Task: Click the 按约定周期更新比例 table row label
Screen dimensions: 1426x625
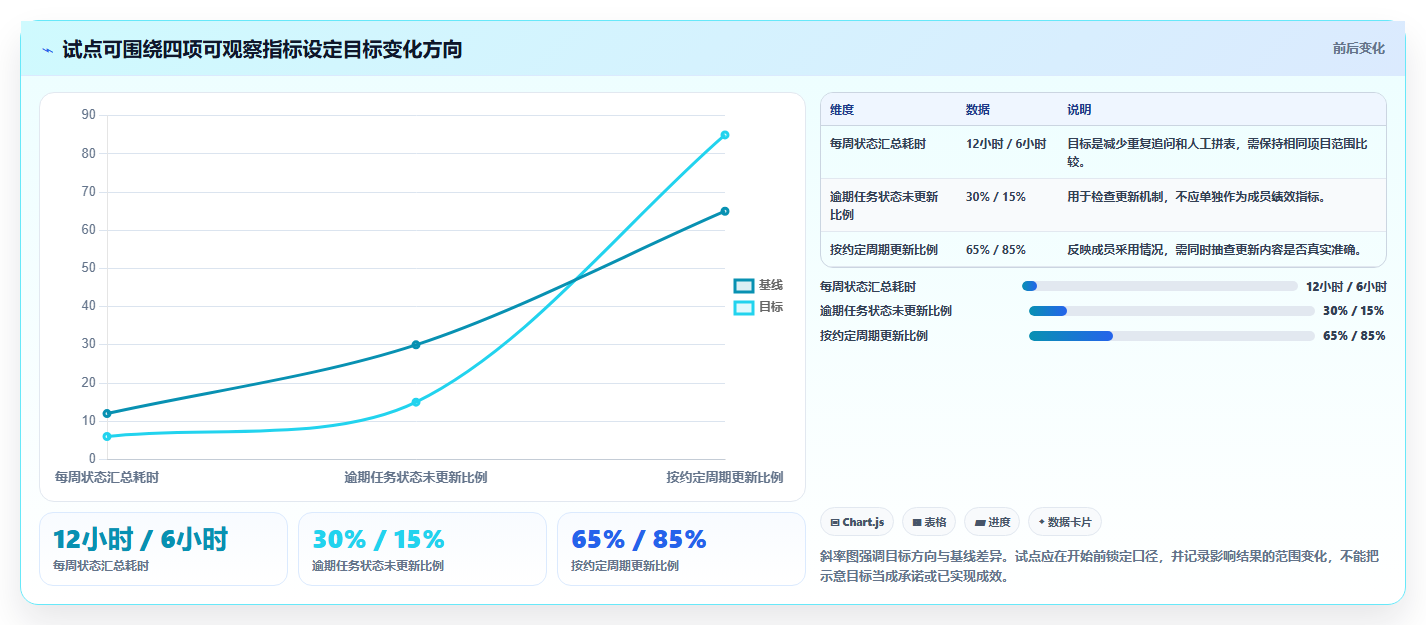Action: point(884,250)
